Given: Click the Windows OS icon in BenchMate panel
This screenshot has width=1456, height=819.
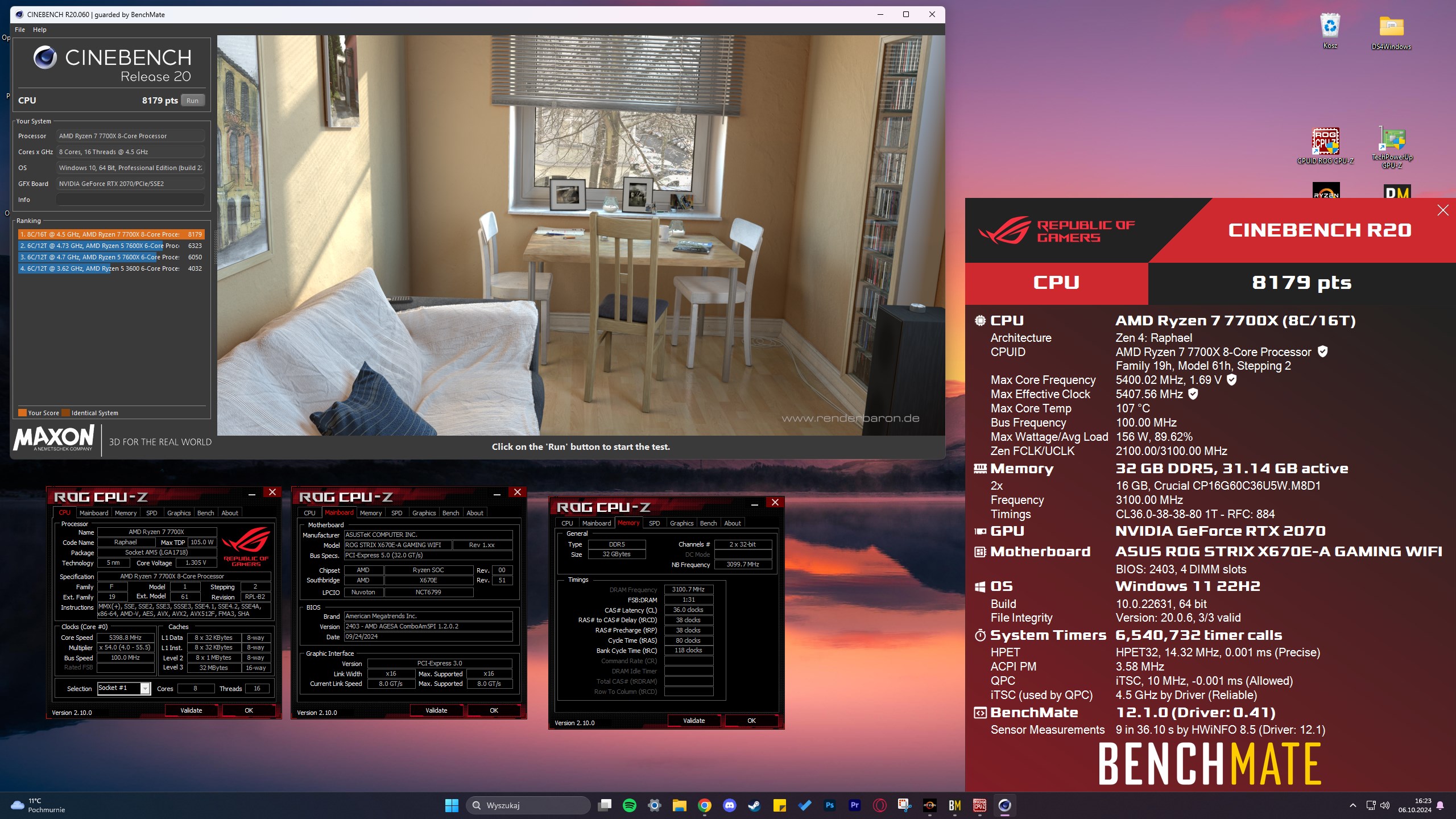Looking at the screenshot, I should 980,586.
